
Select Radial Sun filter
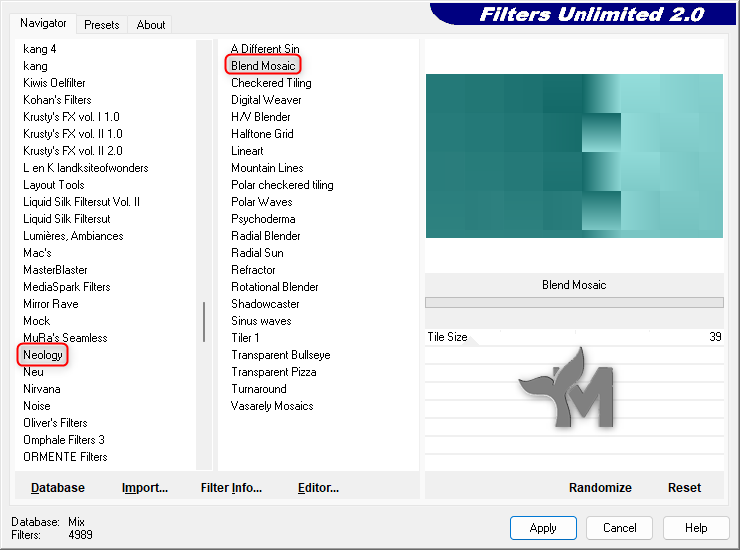pyautogui.click(x=257, y=253)
